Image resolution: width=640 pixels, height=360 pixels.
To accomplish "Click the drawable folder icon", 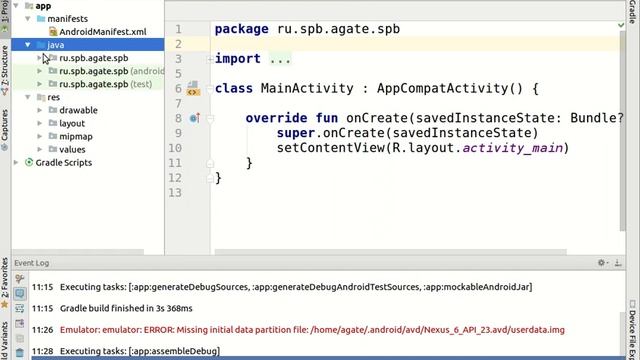I will [x=53, y=110].
